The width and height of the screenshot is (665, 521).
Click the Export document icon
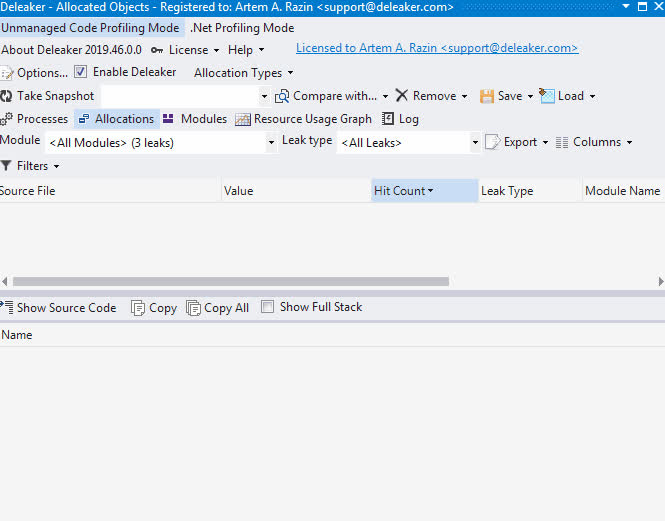click(492, 142)
